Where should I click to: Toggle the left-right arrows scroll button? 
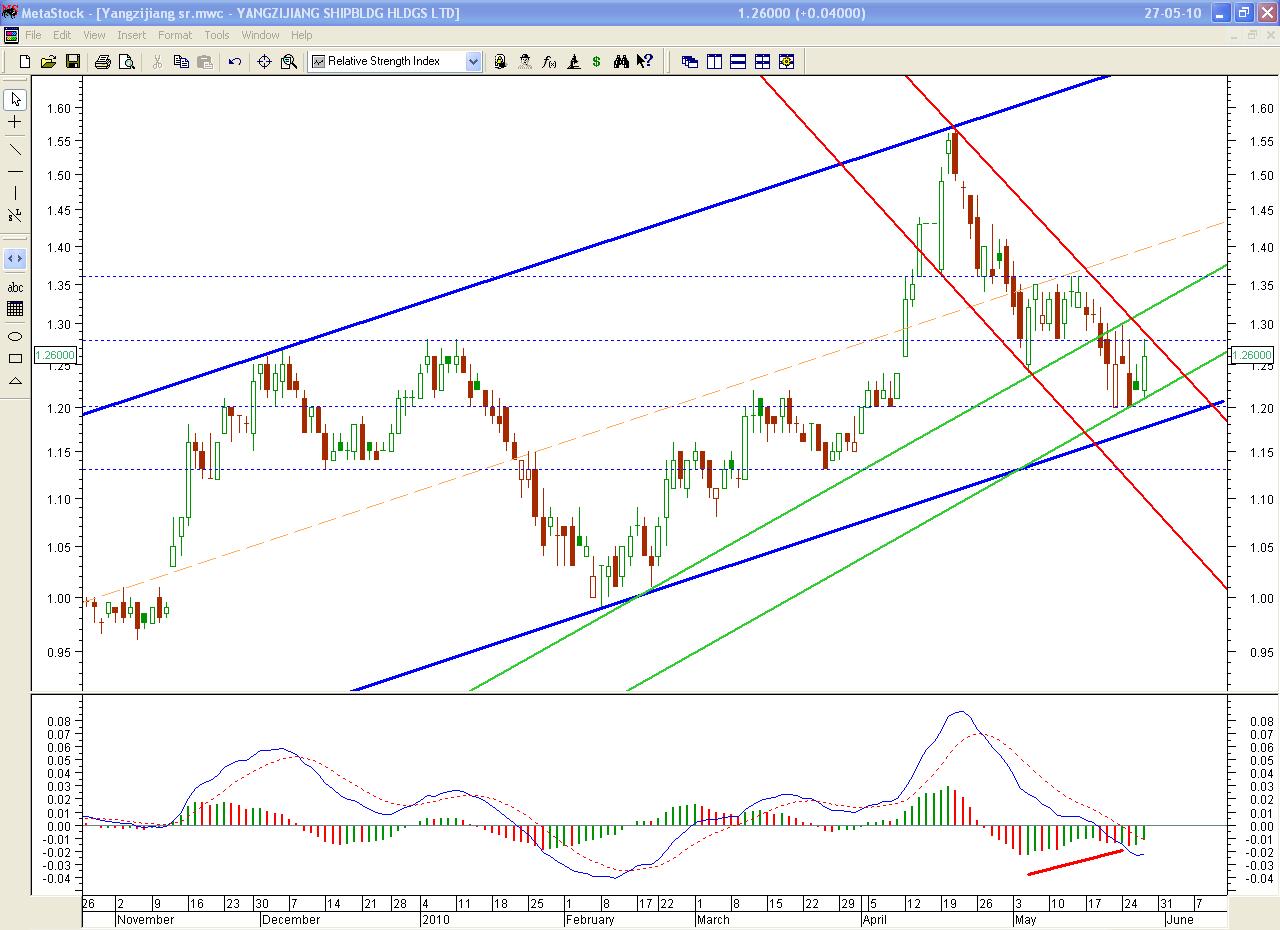[x=15, y=259]
